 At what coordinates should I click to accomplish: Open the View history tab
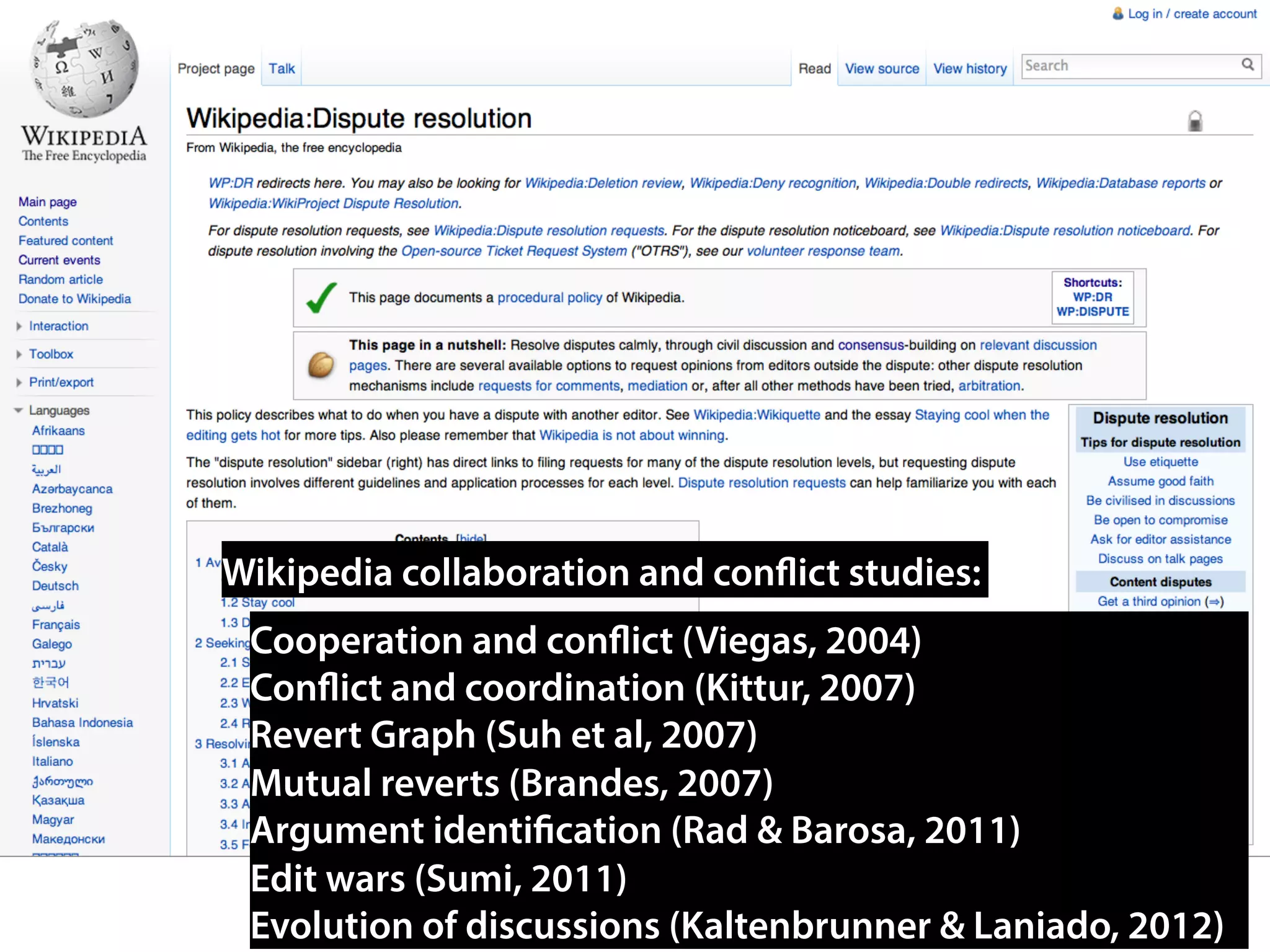pos(970,69)
